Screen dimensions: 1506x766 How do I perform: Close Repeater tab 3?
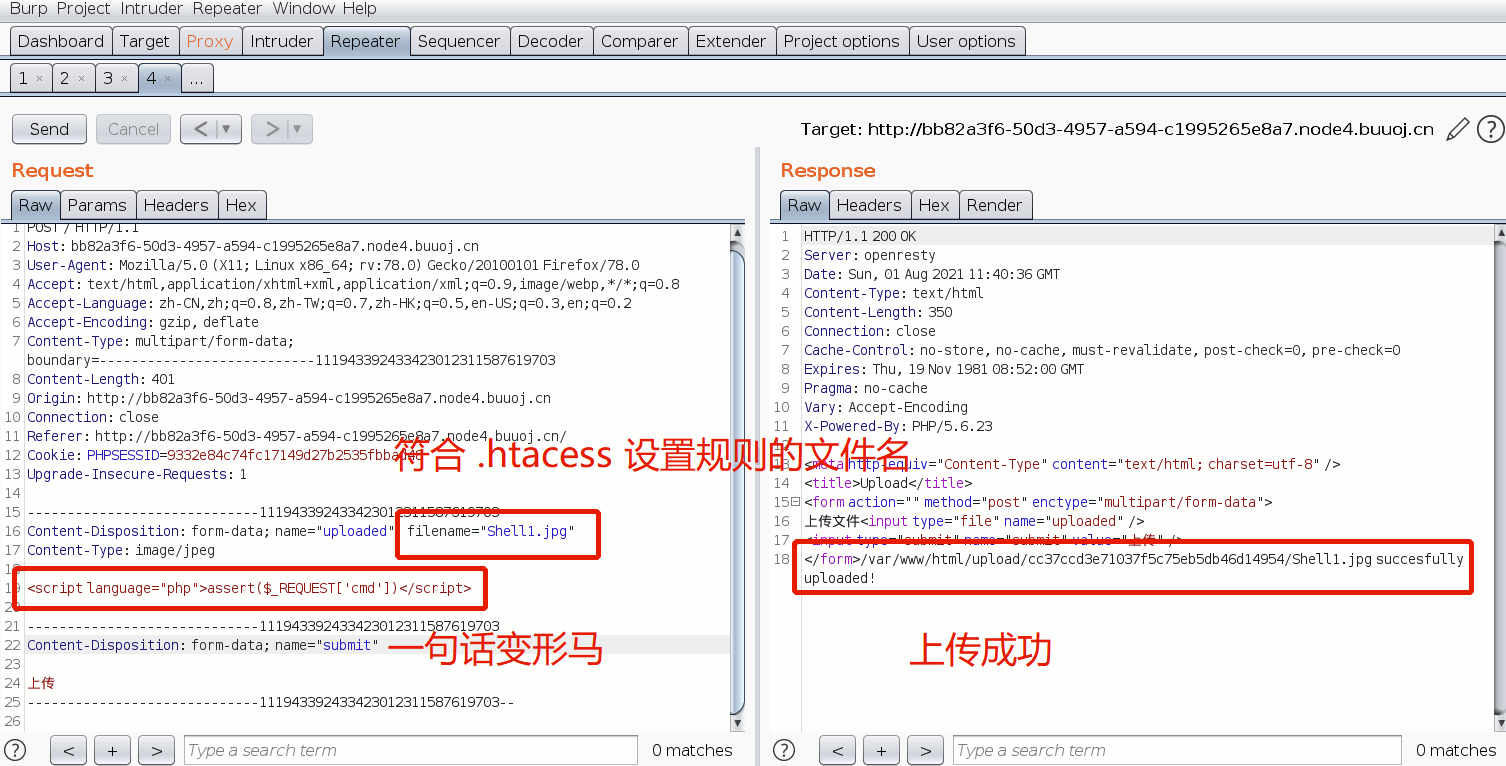124,78
